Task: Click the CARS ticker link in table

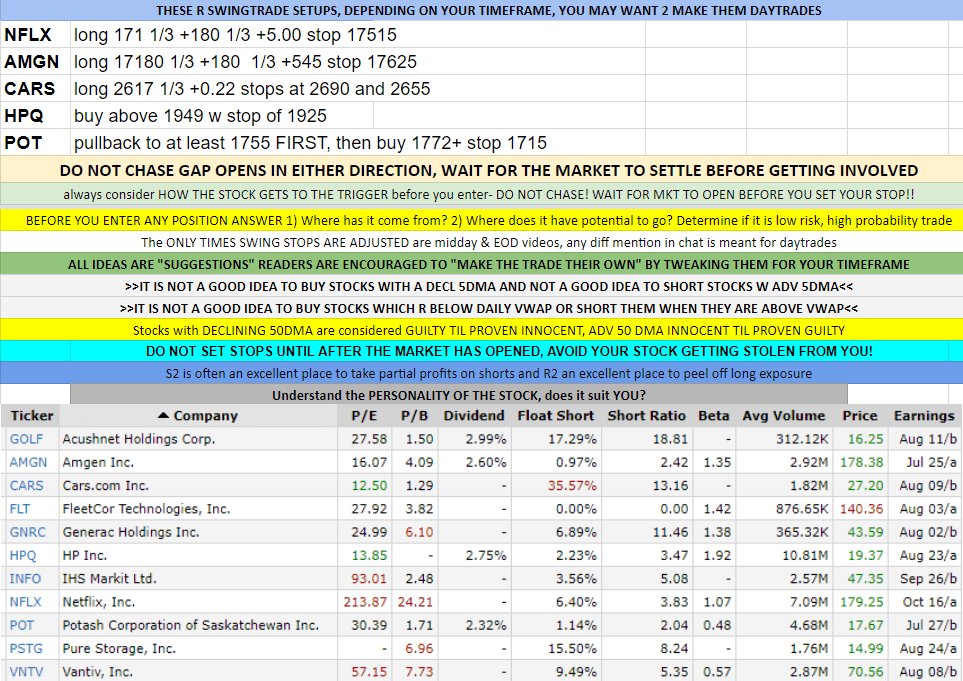Action: 27,485
